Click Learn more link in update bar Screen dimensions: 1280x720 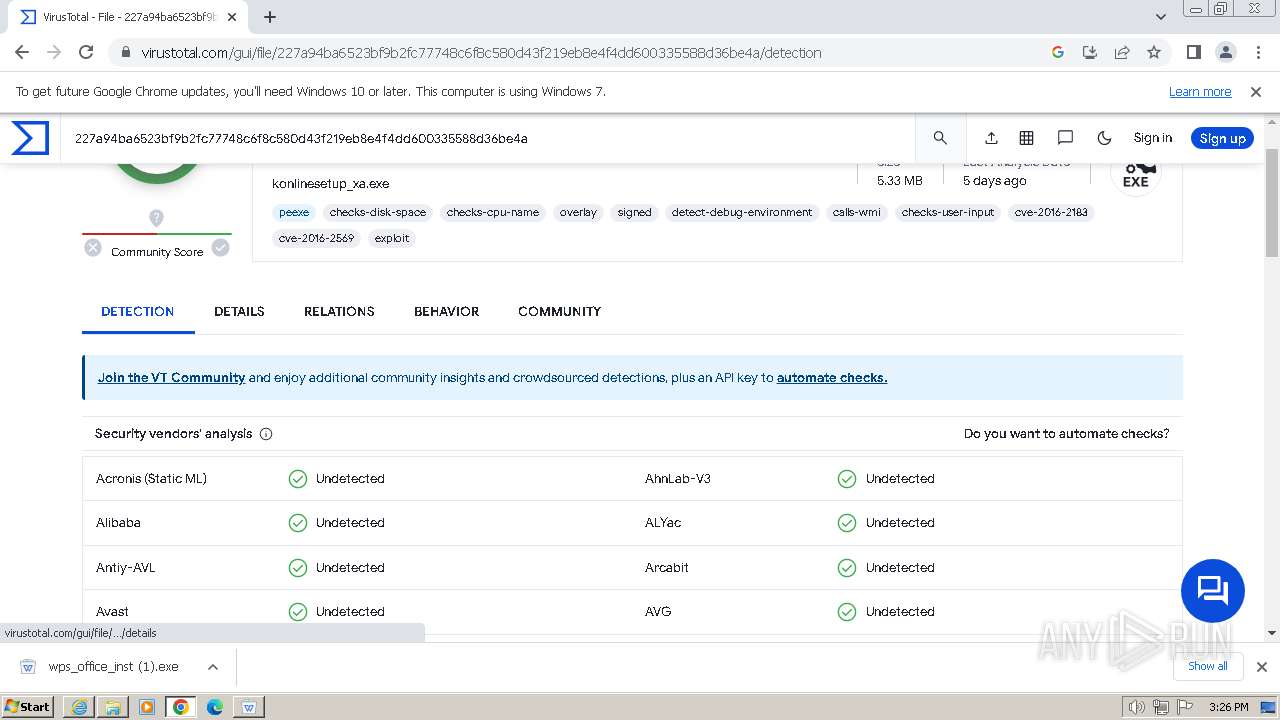pos(1200,91)
